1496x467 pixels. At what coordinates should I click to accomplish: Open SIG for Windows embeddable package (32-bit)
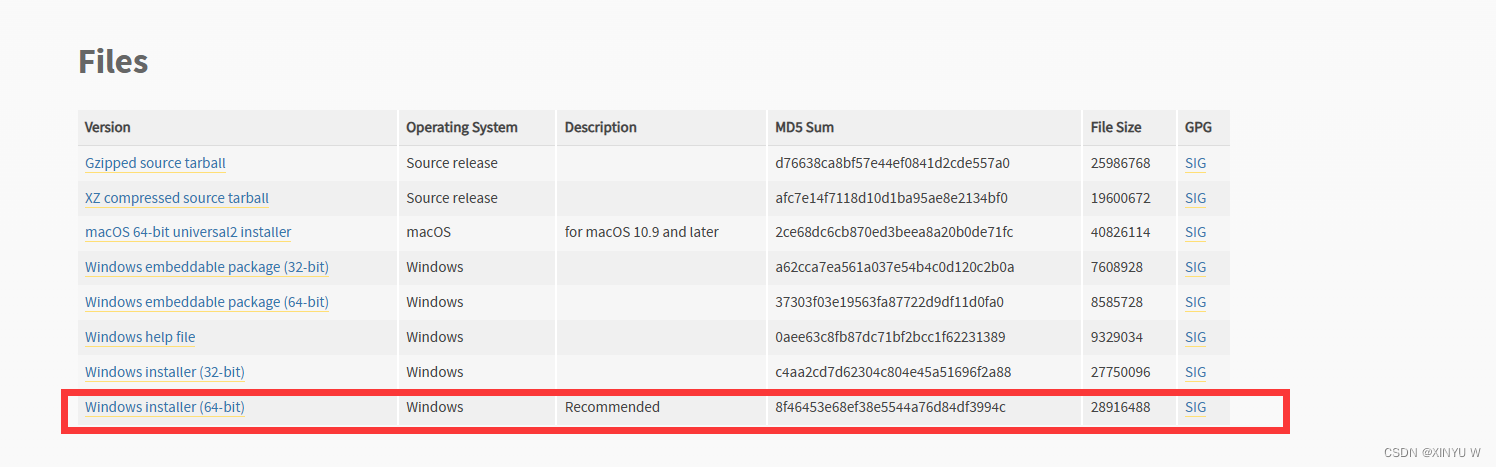coord(1195,267)
